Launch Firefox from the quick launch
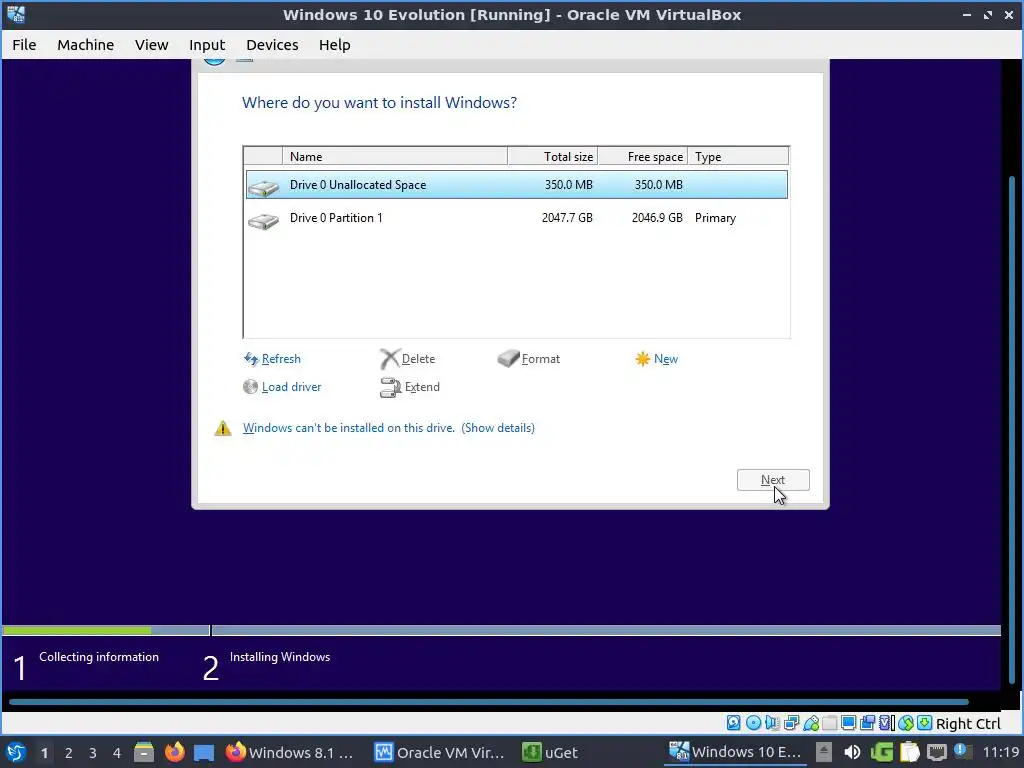This screenshot has width=1024, height=768. [174, 752]
